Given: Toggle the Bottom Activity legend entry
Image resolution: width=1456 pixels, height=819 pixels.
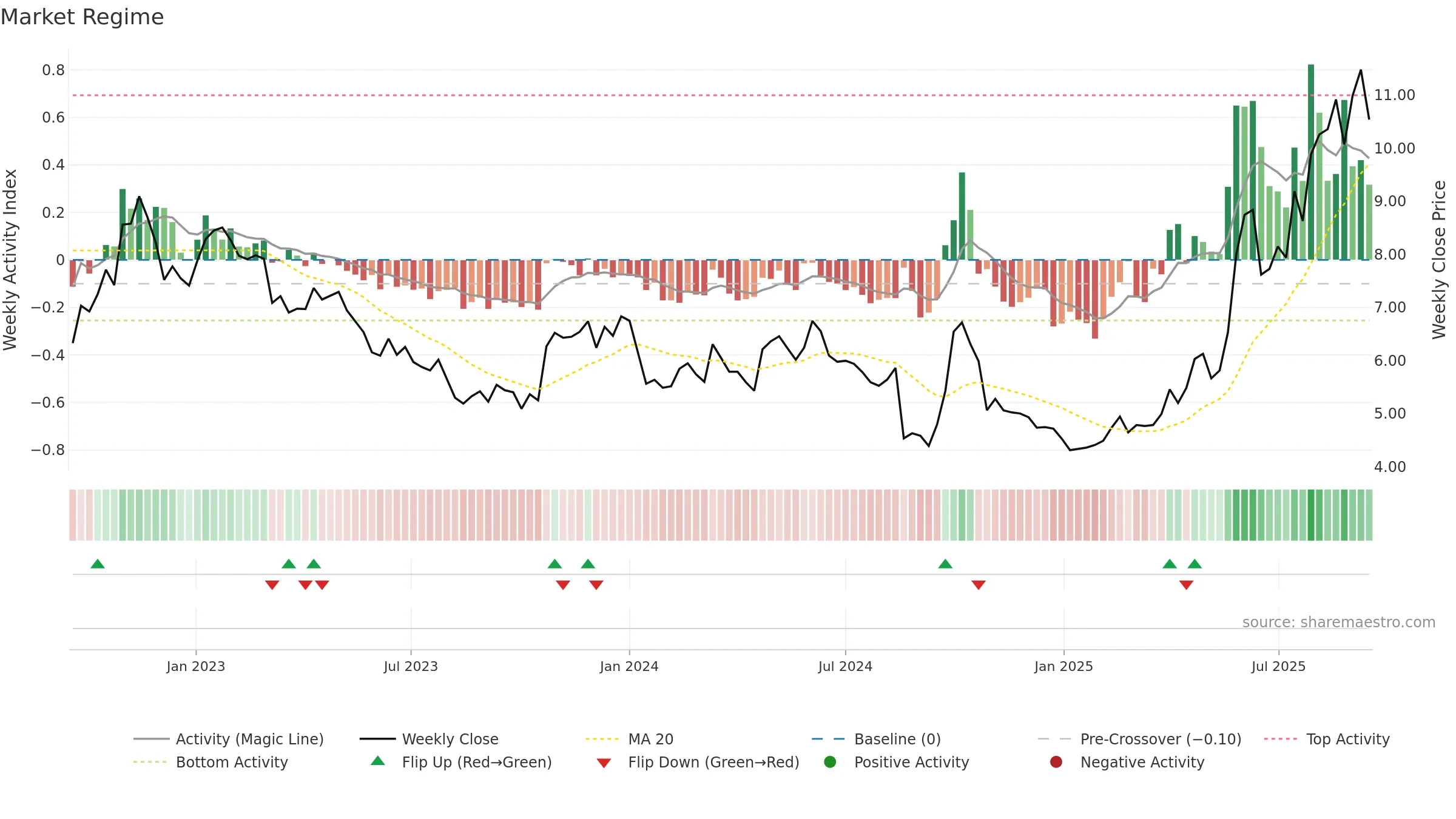Looking at the screenshot, I should [211, 762].
